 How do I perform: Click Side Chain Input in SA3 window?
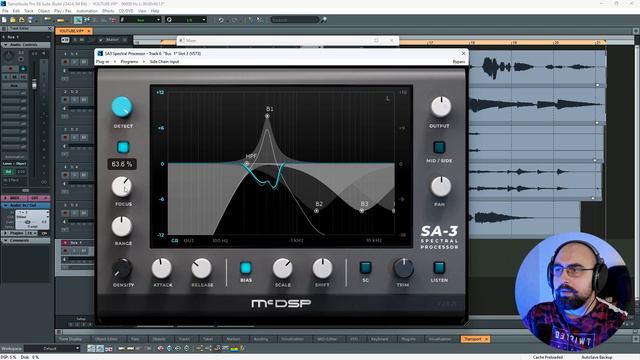click(x=164, y=62)
